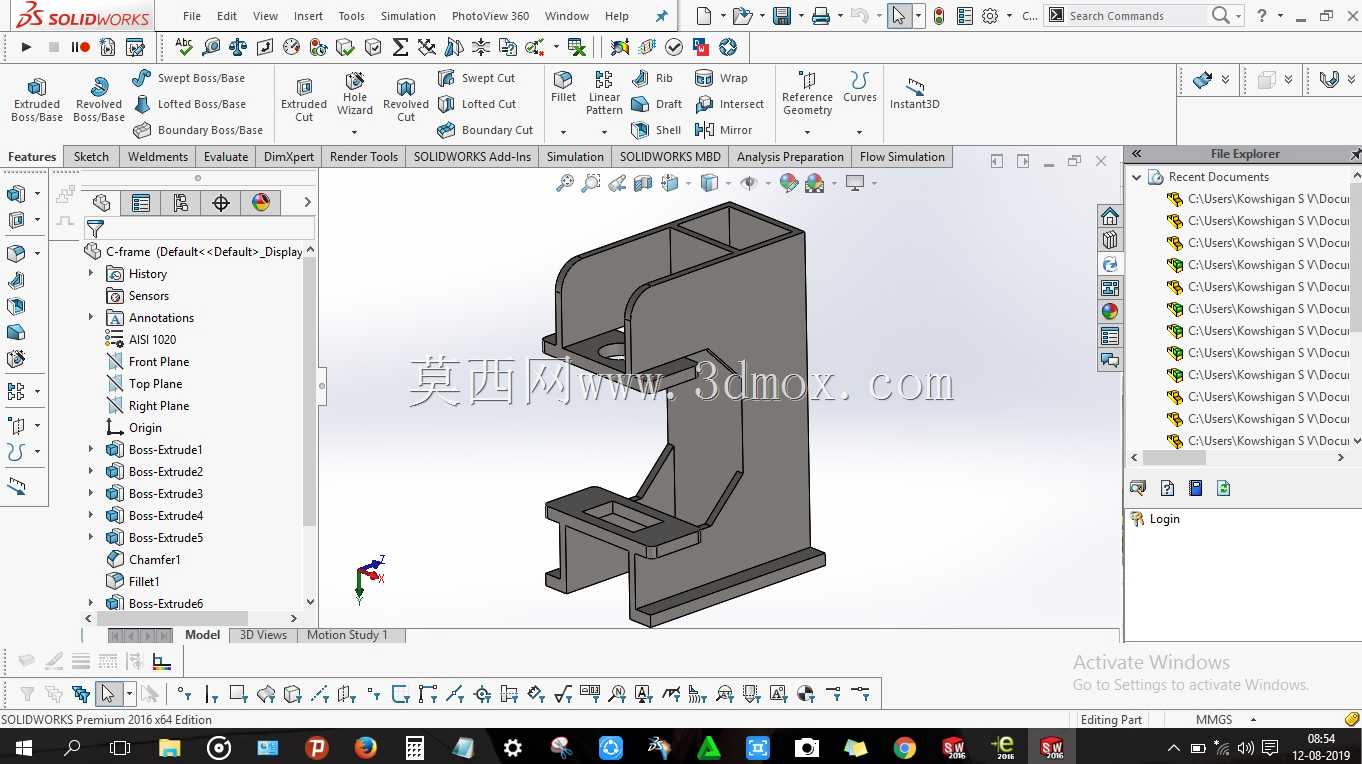Click the Login link
This screenshot has width=1362, height=764.
point(1165,519)
